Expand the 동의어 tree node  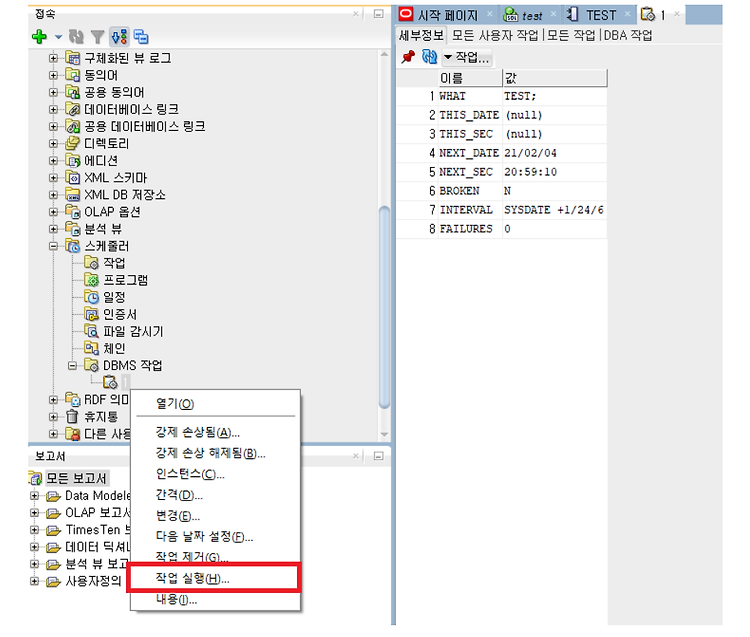(53, 75)
